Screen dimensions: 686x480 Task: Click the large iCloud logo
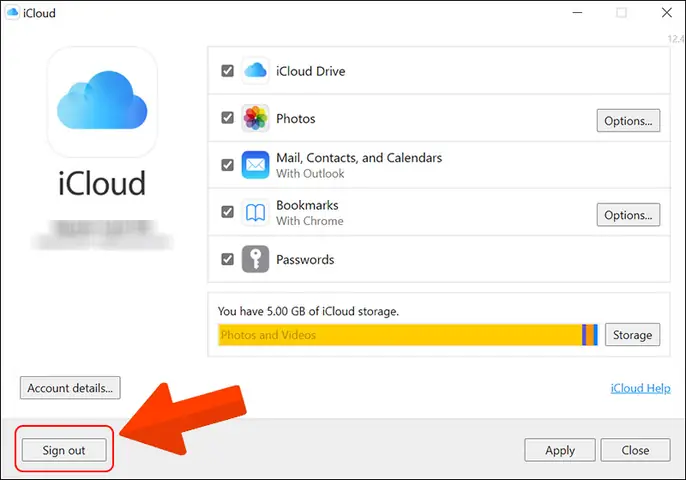coord(102,102)
